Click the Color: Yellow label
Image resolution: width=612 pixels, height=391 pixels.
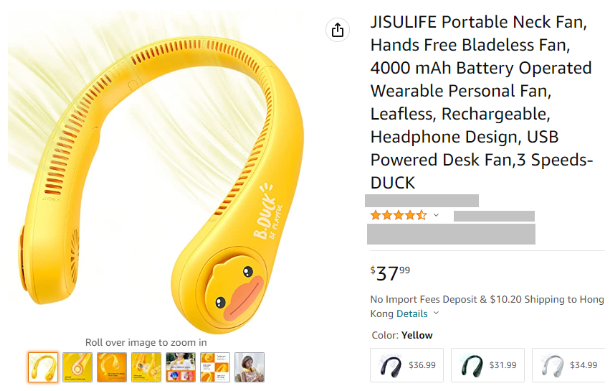click(x=402, y=336)
